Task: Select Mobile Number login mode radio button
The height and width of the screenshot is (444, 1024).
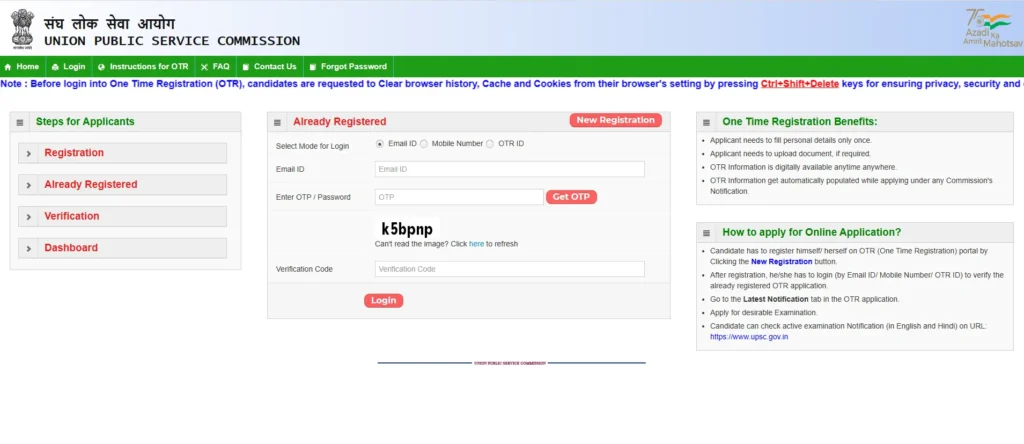Action: [x=424, y=144]
